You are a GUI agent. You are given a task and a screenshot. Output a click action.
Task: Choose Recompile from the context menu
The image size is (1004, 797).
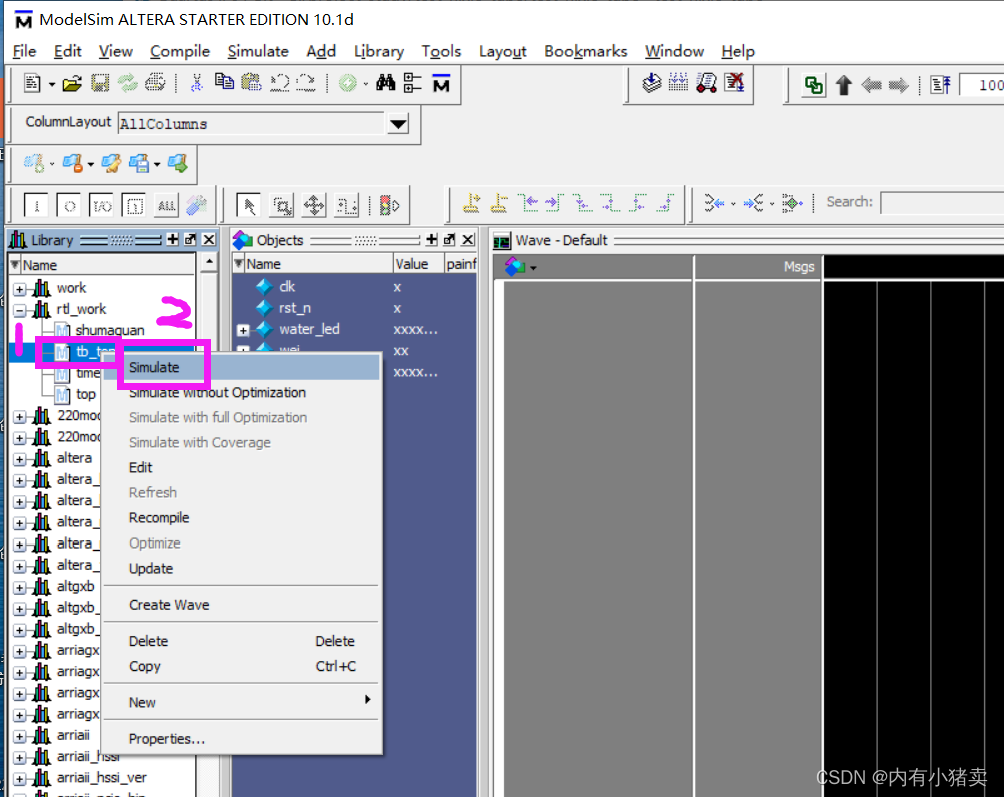[x=241, y=518]
